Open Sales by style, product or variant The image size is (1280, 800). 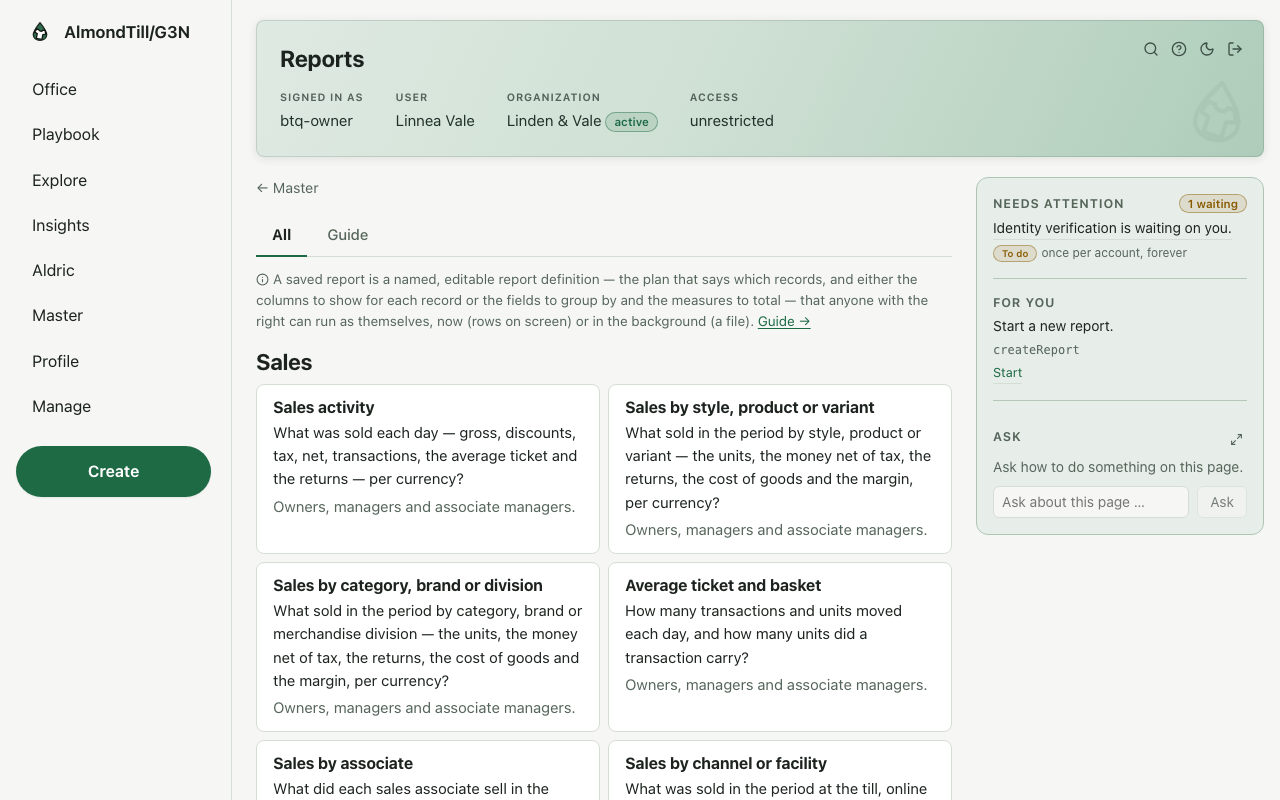point(780,468)
